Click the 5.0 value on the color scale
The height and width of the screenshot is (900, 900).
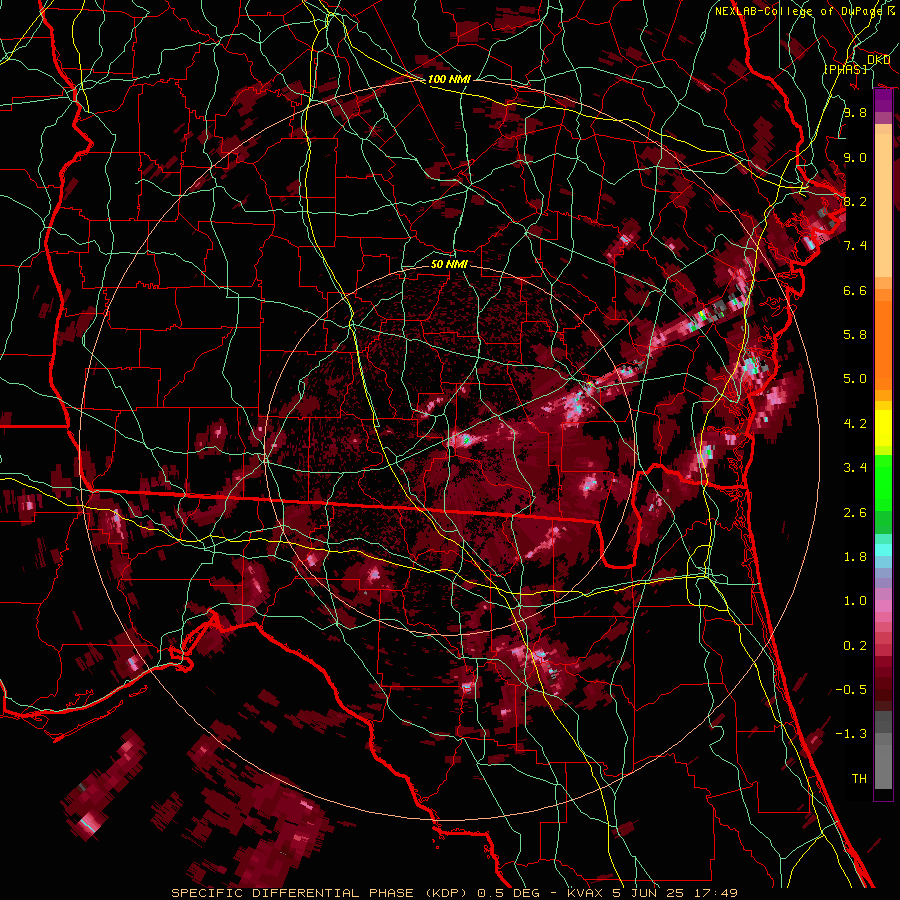point(855,379)
